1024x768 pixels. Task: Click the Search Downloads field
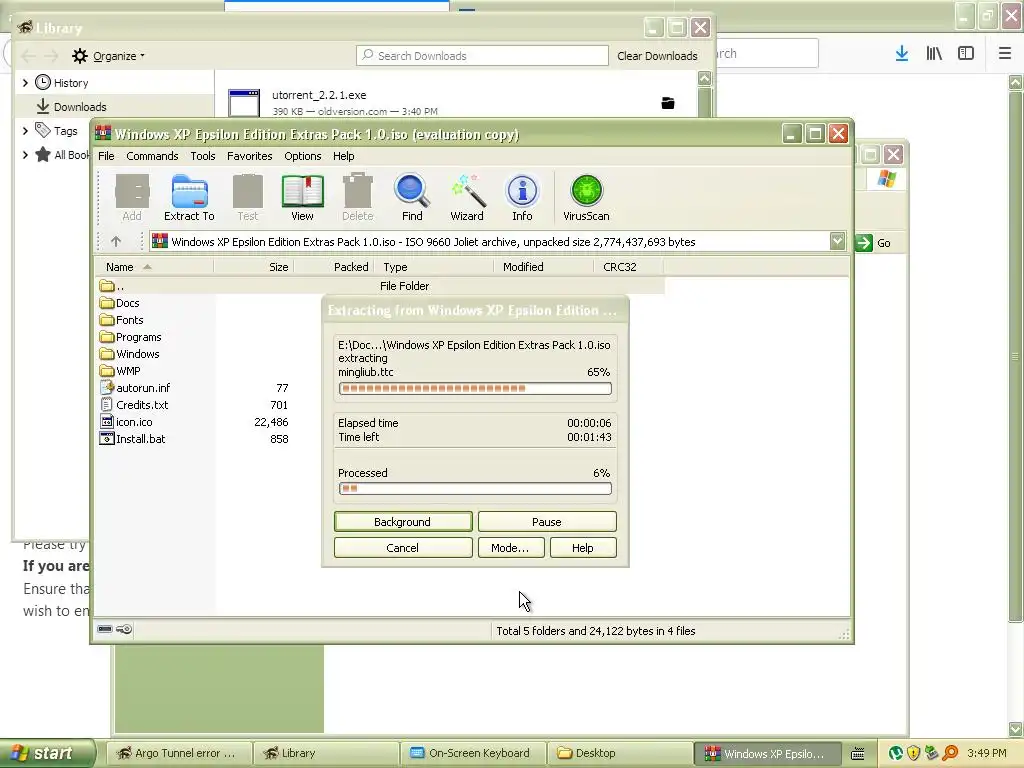pos(482,56)
